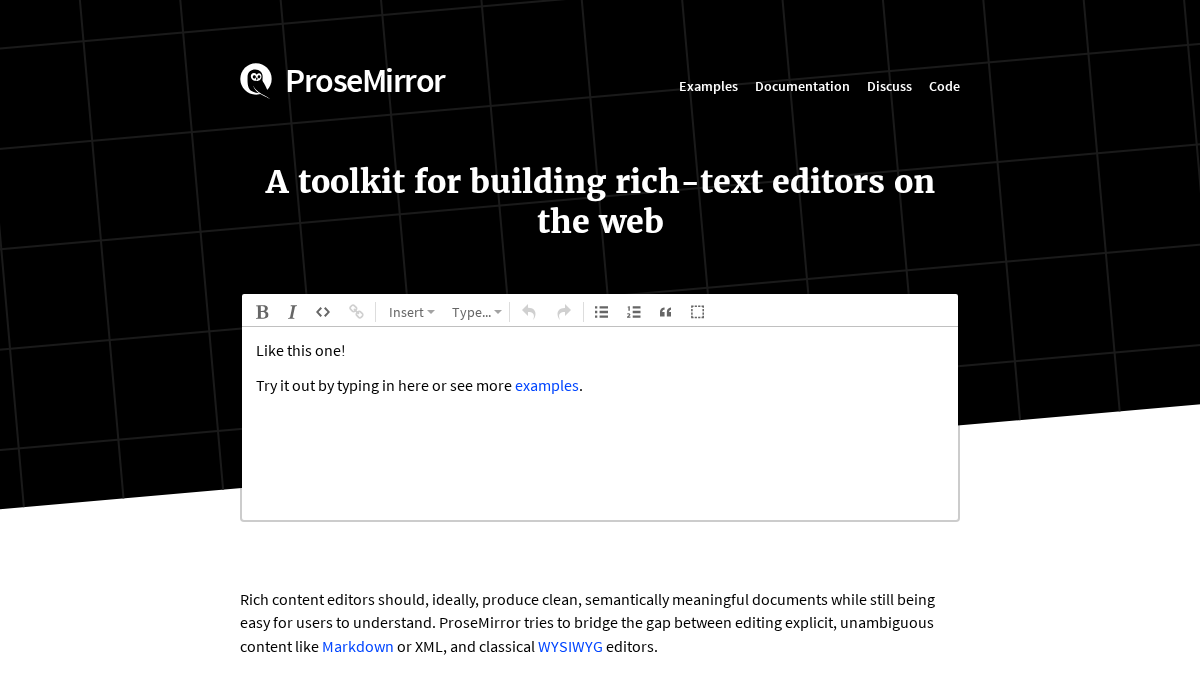Toggle bold formatting in the editor toolbar

coord(262,312)
